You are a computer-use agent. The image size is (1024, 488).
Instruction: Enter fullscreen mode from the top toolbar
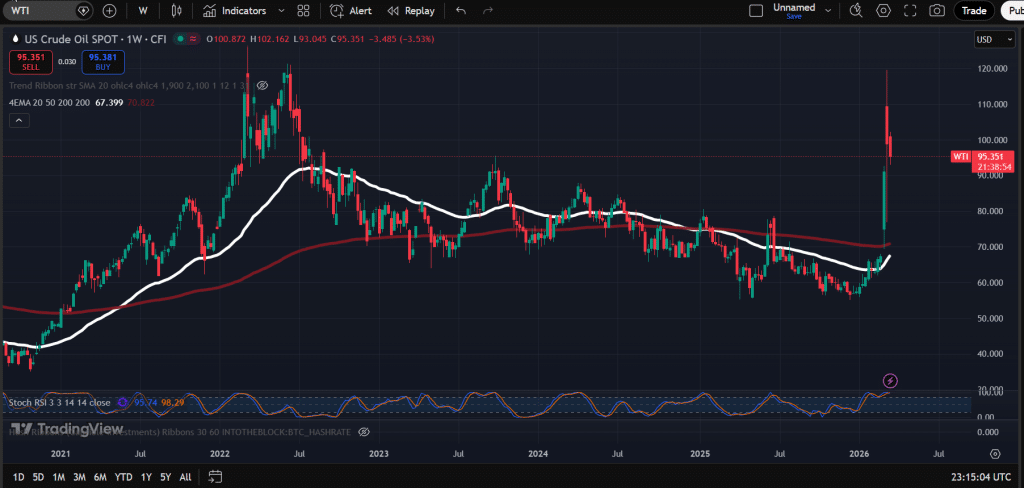(x=910, y=11)
